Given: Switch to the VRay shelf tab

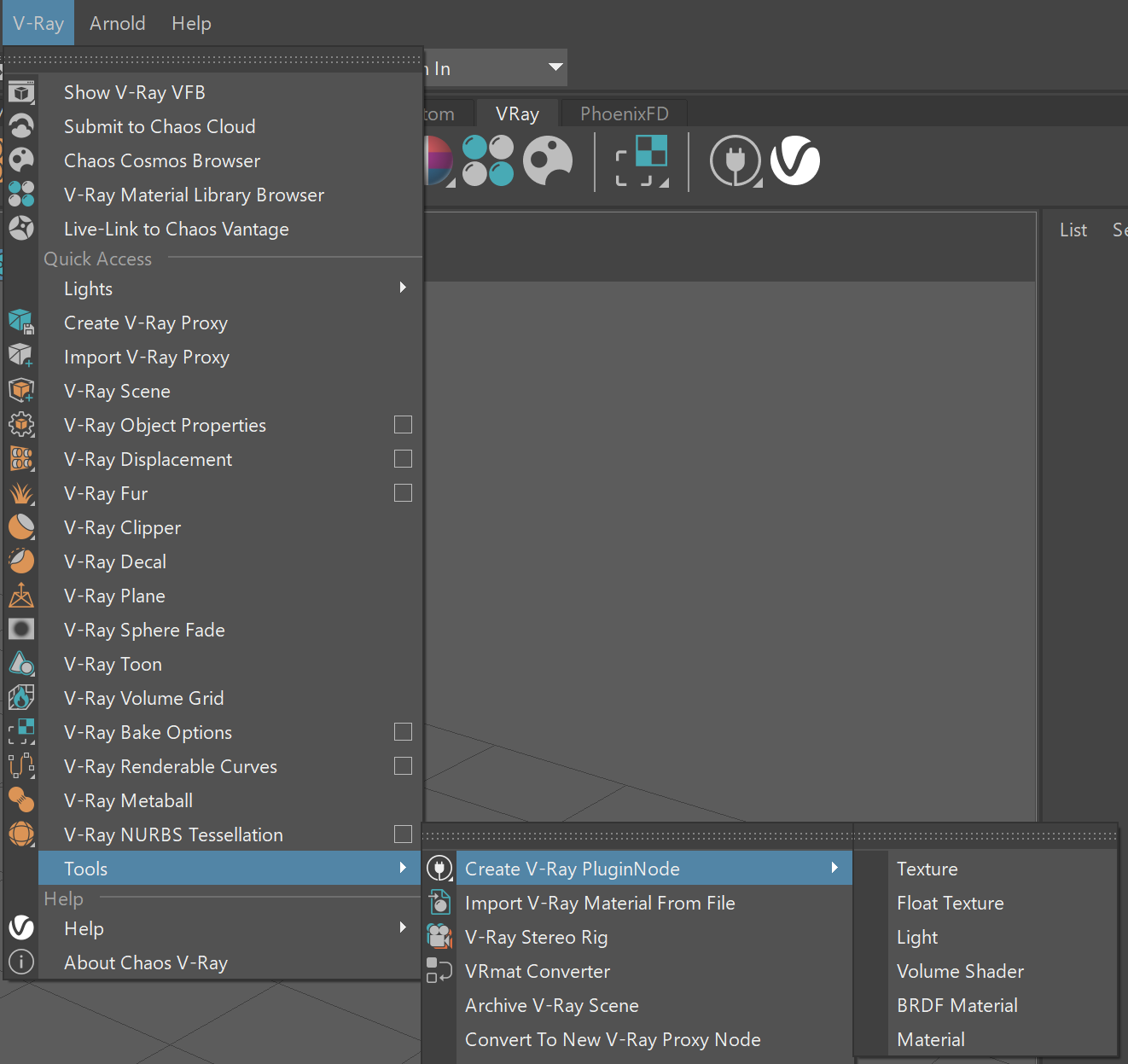Looking at the screenshot, I should 517,113.
